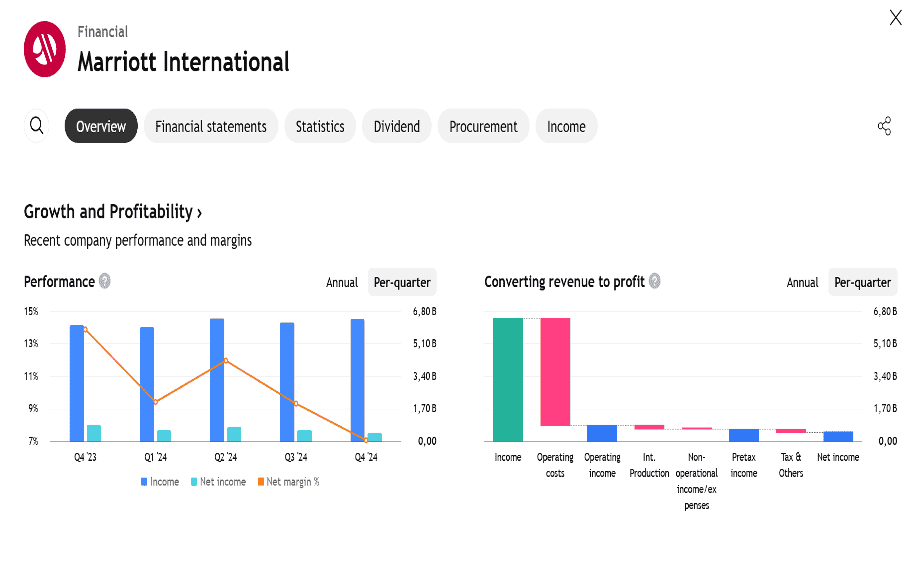The image size is (916, 564).
Task: Select Per-quarter for Performance chart
Action: 402,283
